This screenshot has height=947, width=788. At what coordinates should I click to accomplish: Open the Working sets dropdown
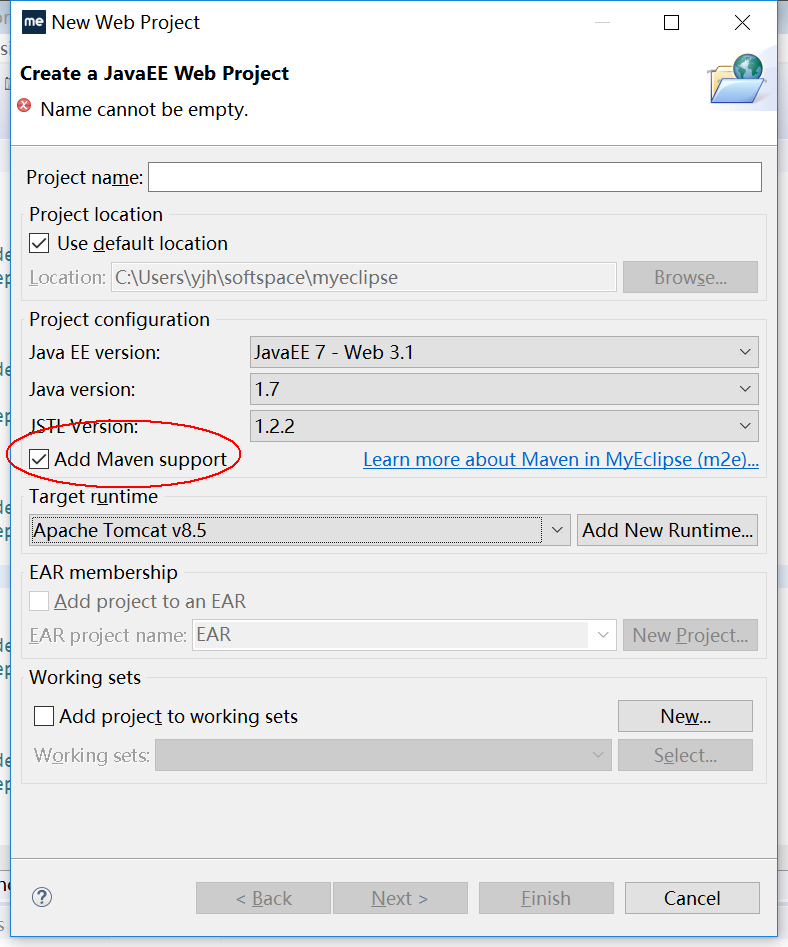[x=383, y=756]
